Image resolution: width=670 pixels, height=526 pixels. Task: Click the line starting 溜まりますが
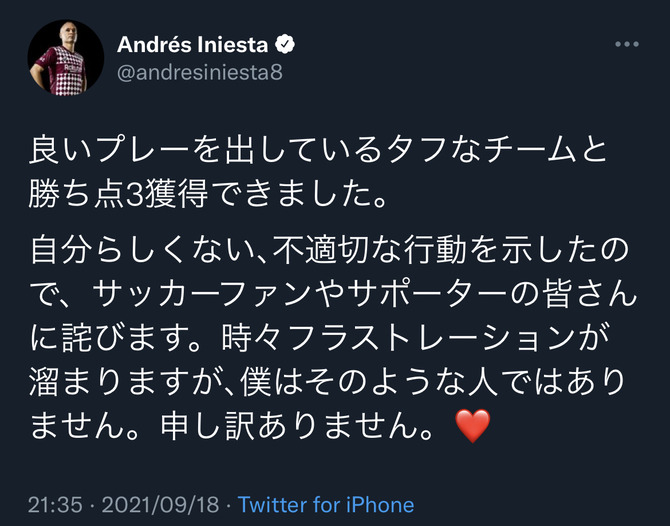point(327,382)
